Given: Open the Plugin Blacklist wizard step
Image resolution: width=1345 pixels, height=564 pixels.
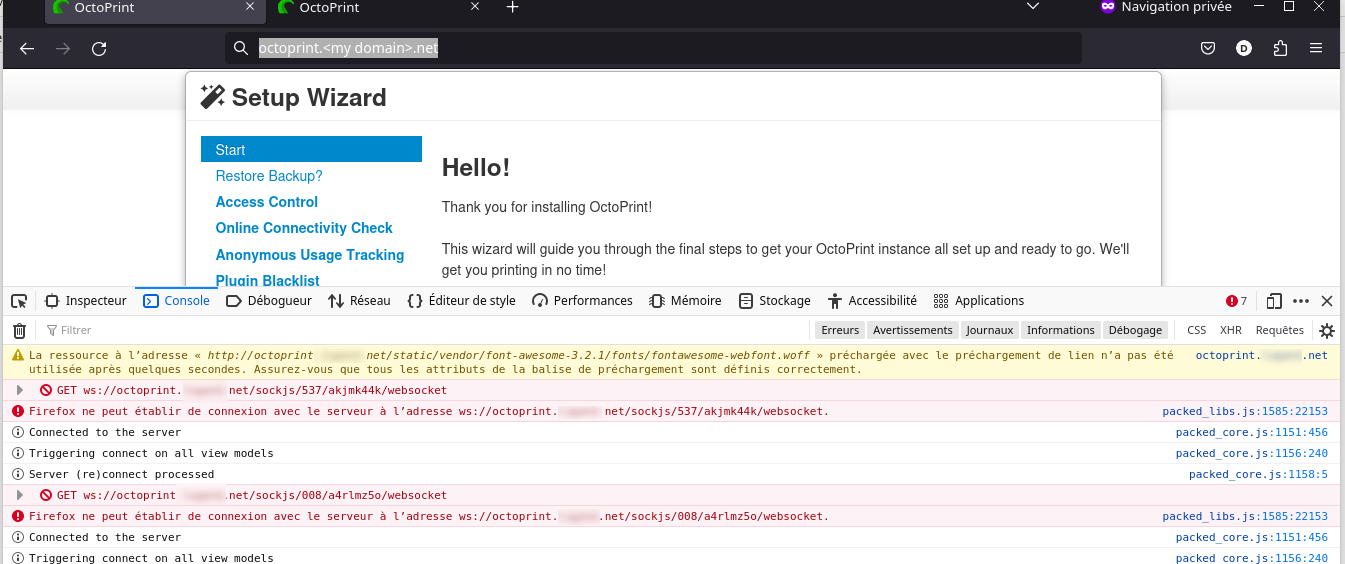Looking at the screenshot, I should coord(268,281).
